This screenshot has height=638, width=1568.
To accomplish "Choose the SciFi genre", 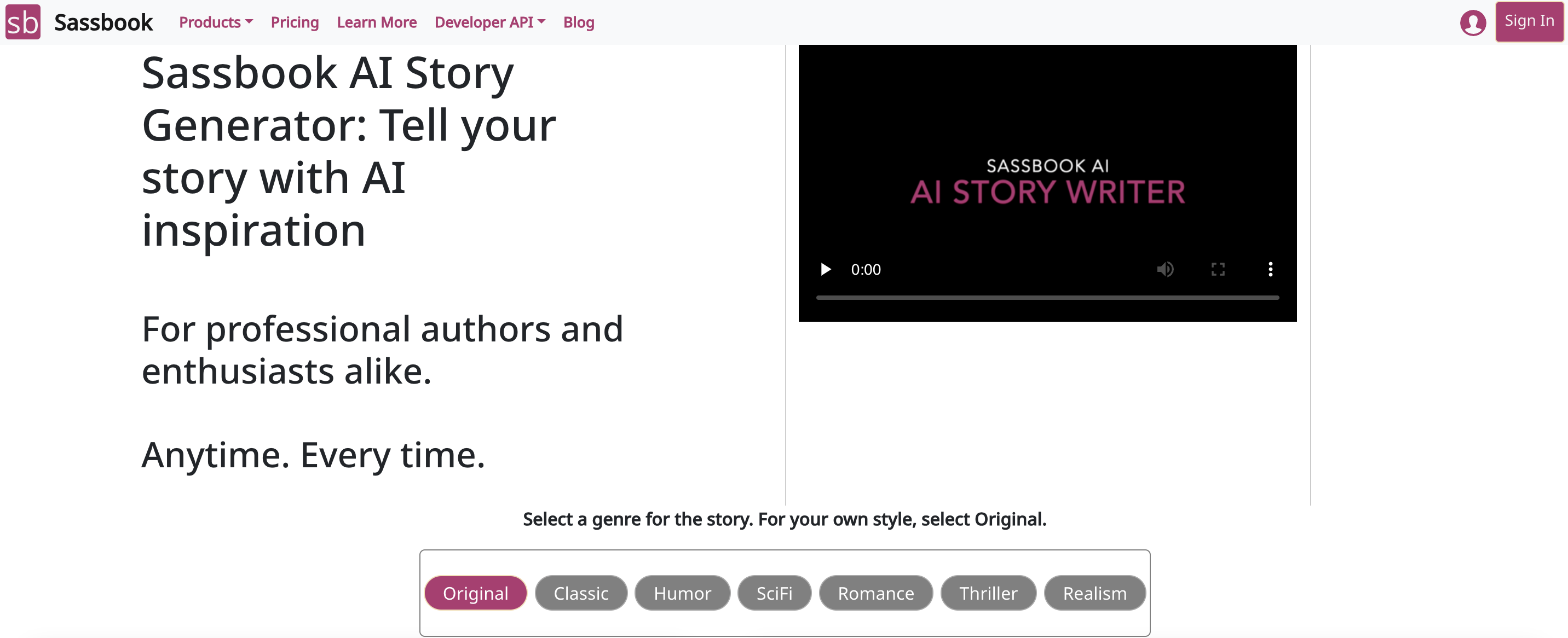I will (774, 593).
